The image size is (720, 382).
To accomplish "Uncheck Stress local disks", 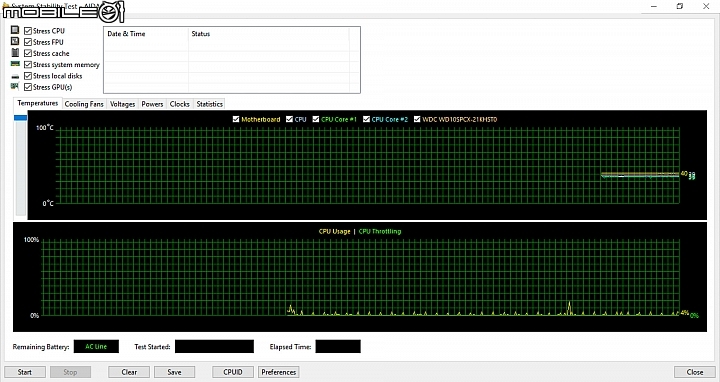I will coord(28,76).
